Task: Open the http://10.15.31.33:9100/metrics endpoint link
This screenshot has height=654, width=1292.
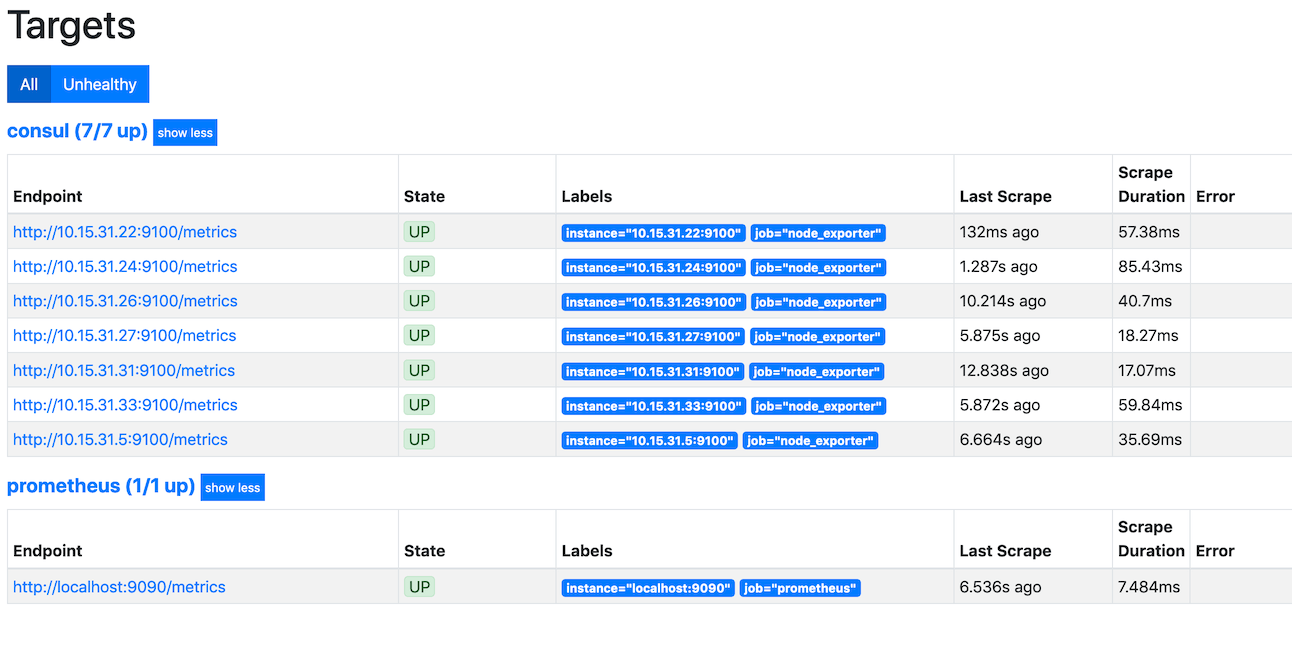Action: (x=124, y=404)
